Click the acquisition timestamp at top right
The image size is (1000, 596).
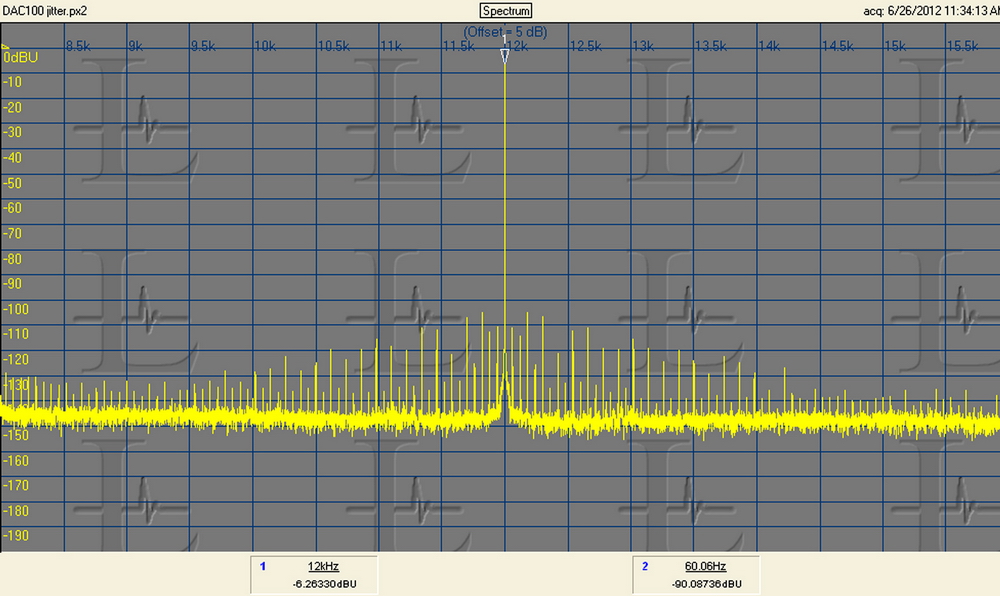[930, 11]
